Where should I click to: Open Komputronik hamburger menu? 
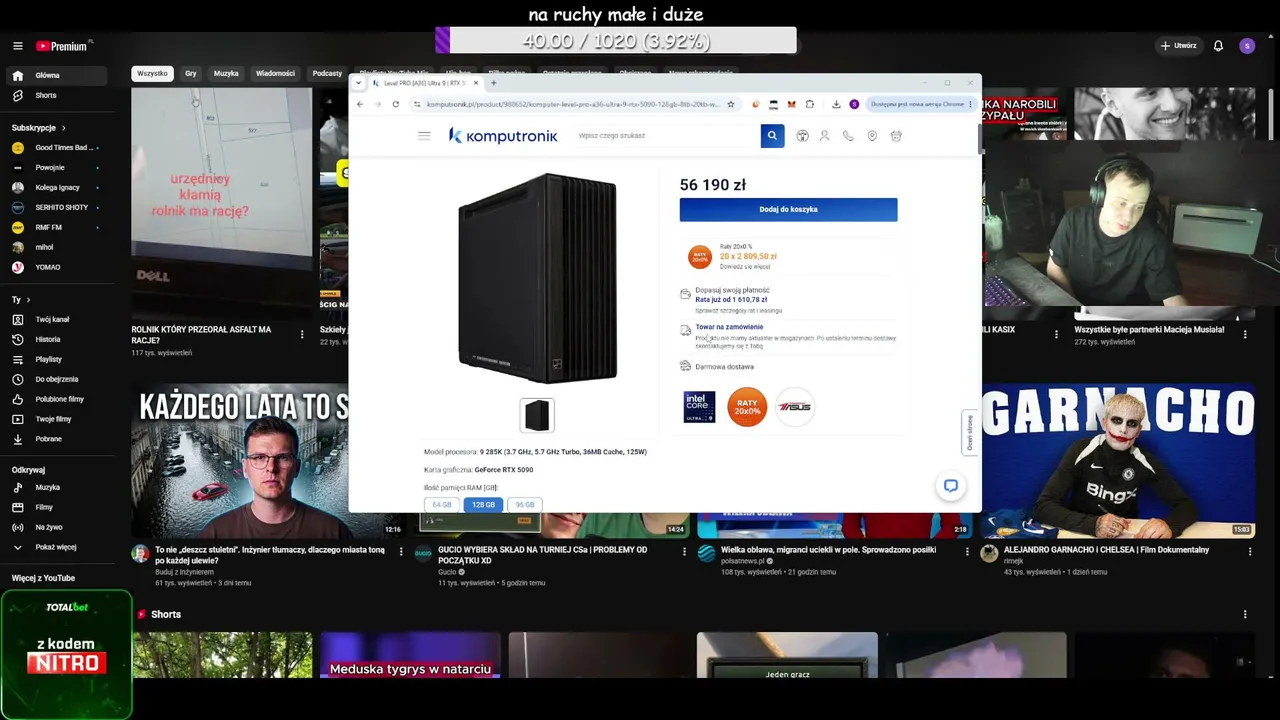pos(424,136)
